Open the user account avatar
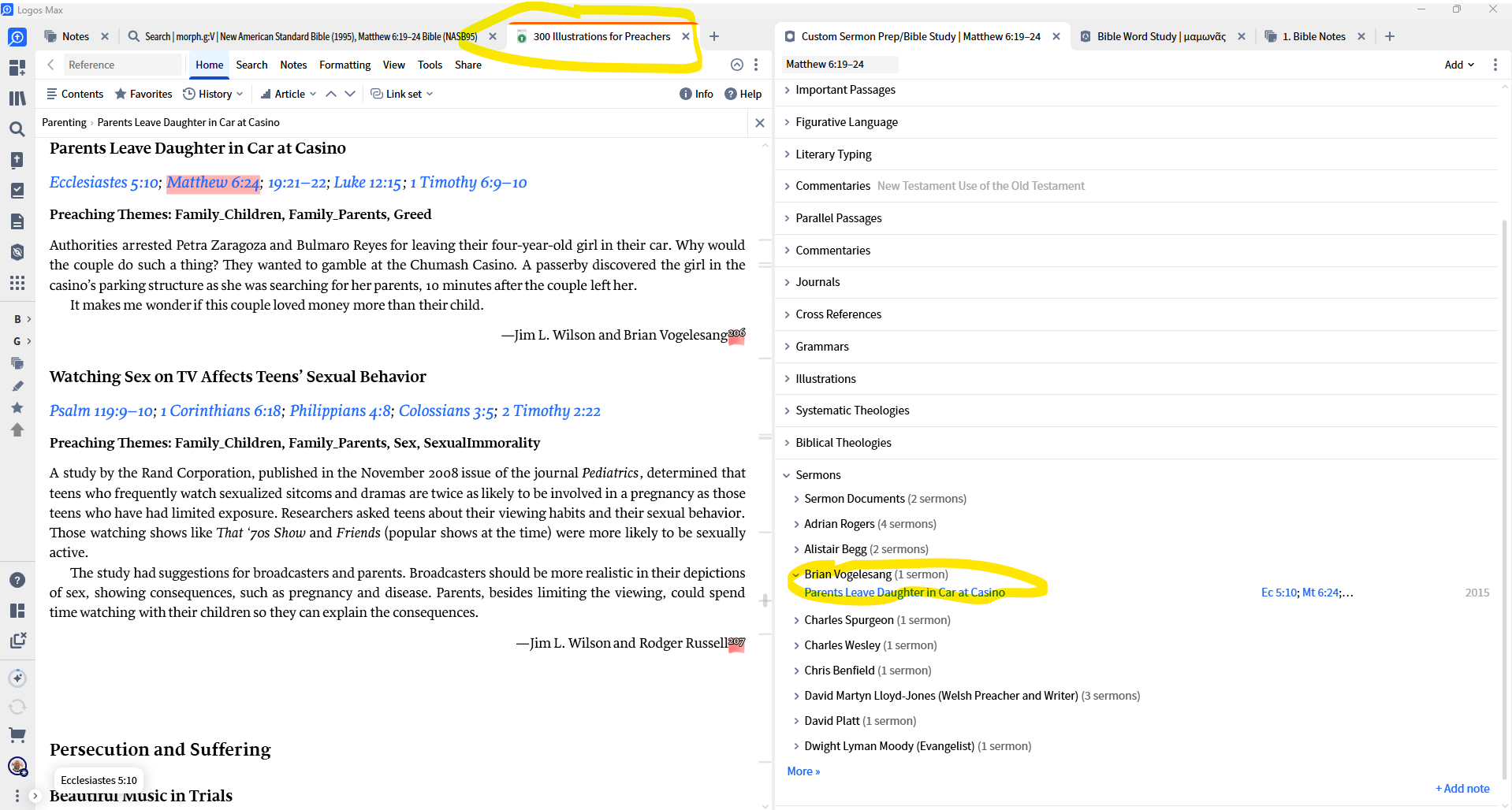Screen dimensions: 1512x810 [17, 766]
